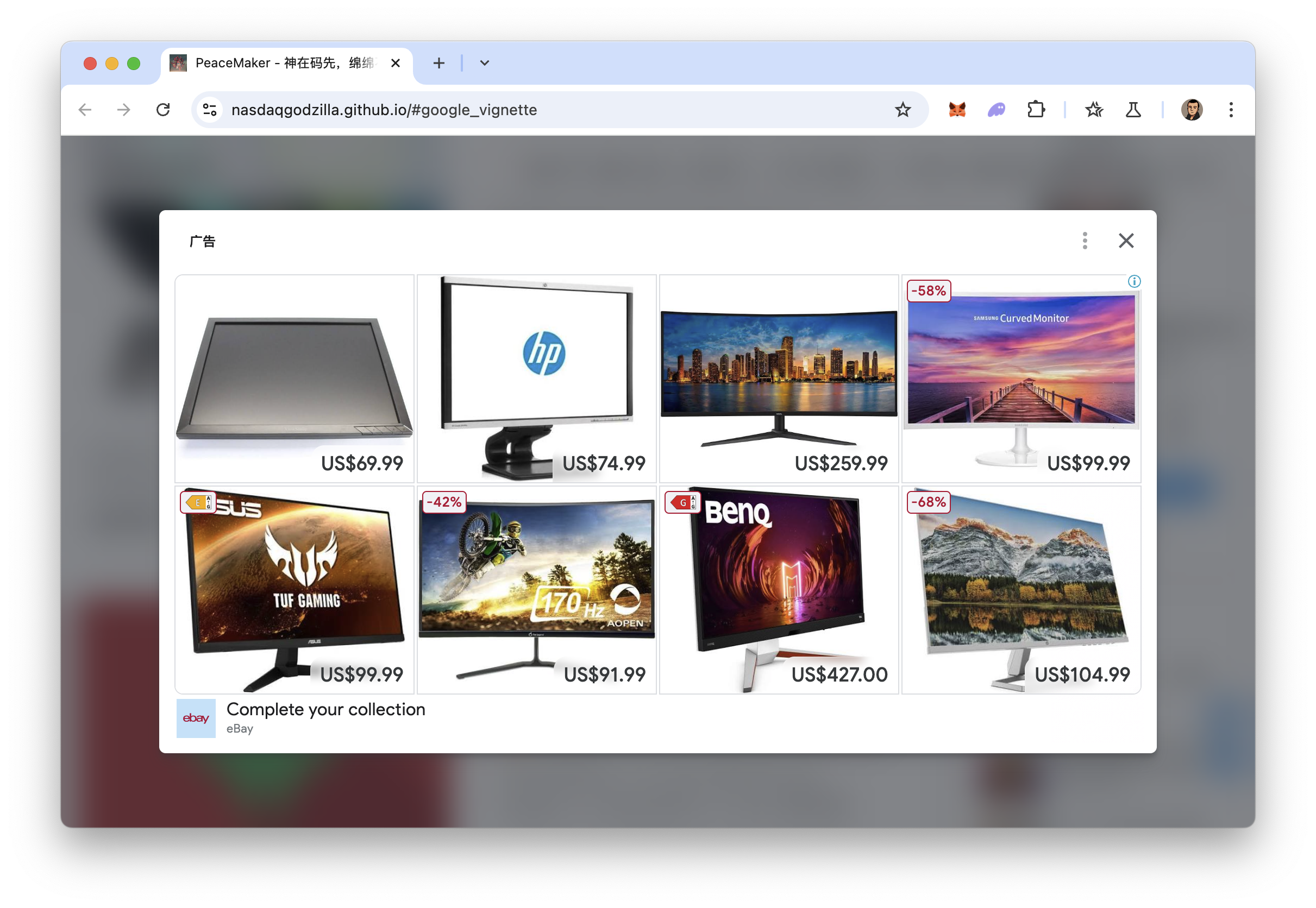Reload the current page

(x=164, y=110)
